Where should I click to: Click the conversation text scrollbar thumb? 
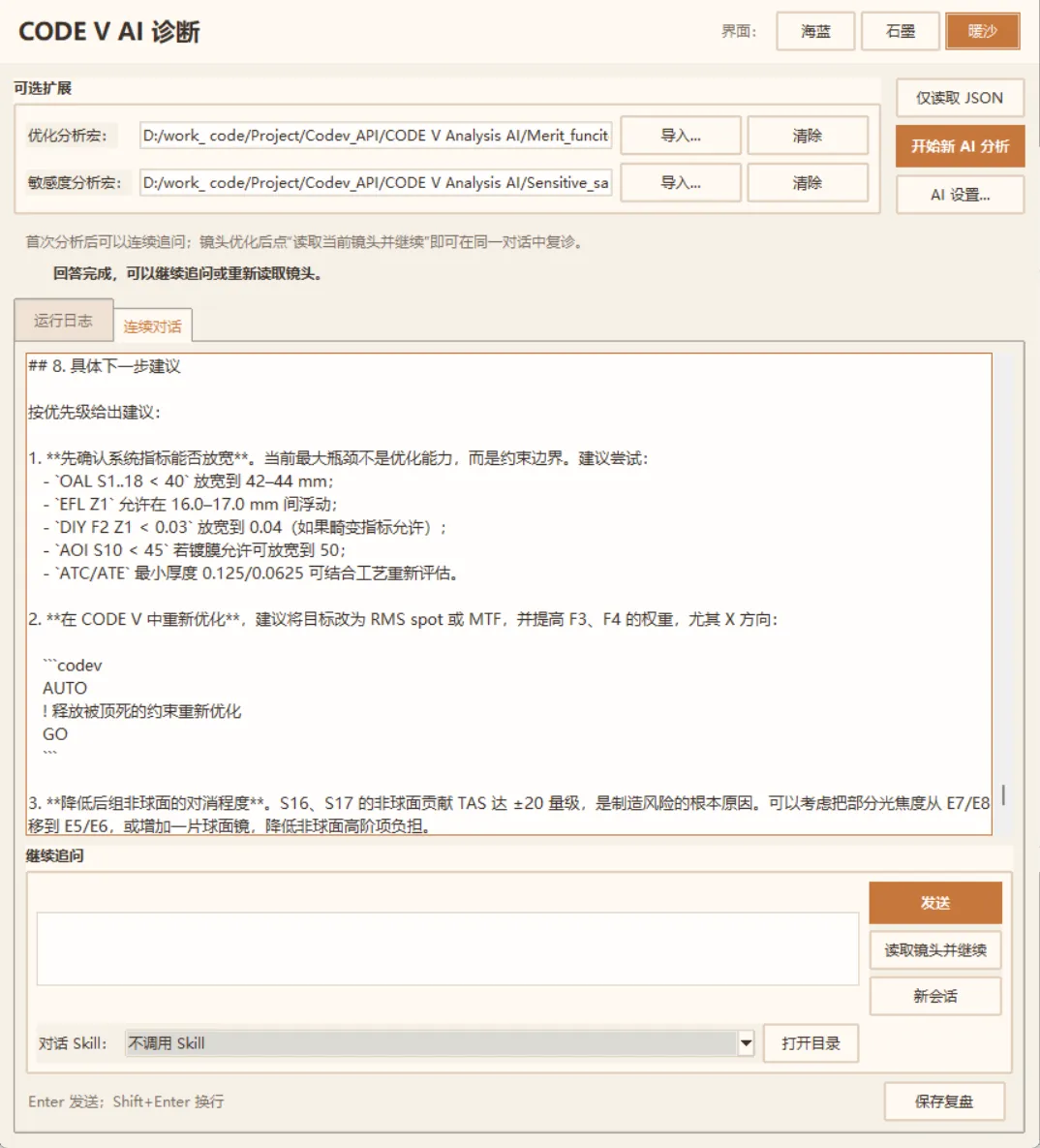pos(1003,794)
